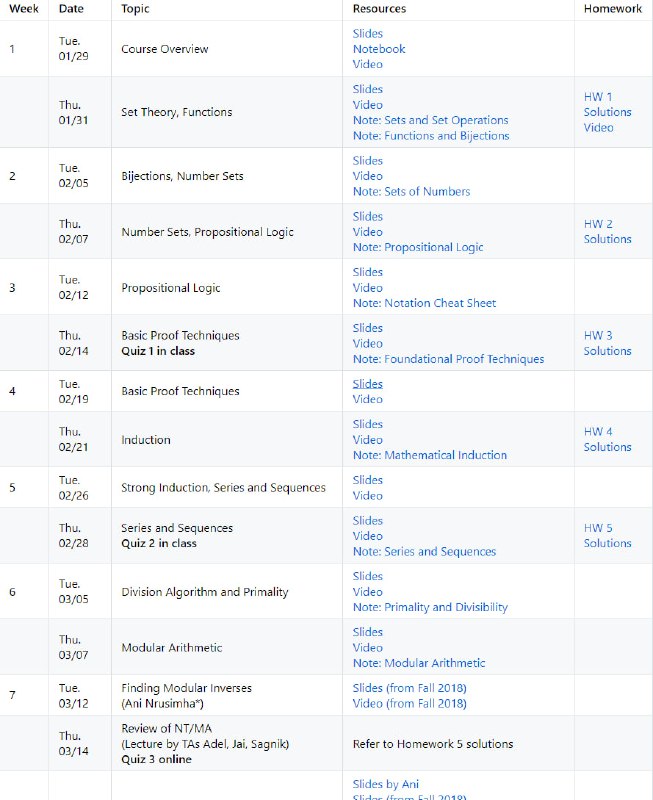653x800 pixels.
Task: Click Note: Series and Sequences
Action: 424,551
